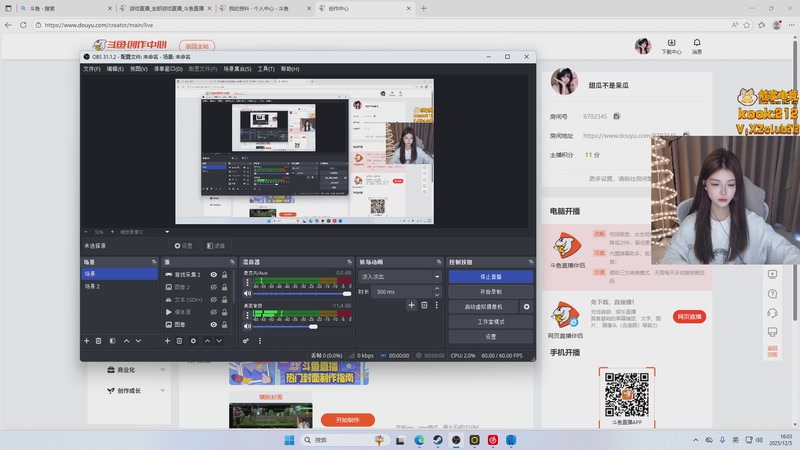Open the transition properties three-dot menu
Screen dimensions: 800x450
coord(436,305)
